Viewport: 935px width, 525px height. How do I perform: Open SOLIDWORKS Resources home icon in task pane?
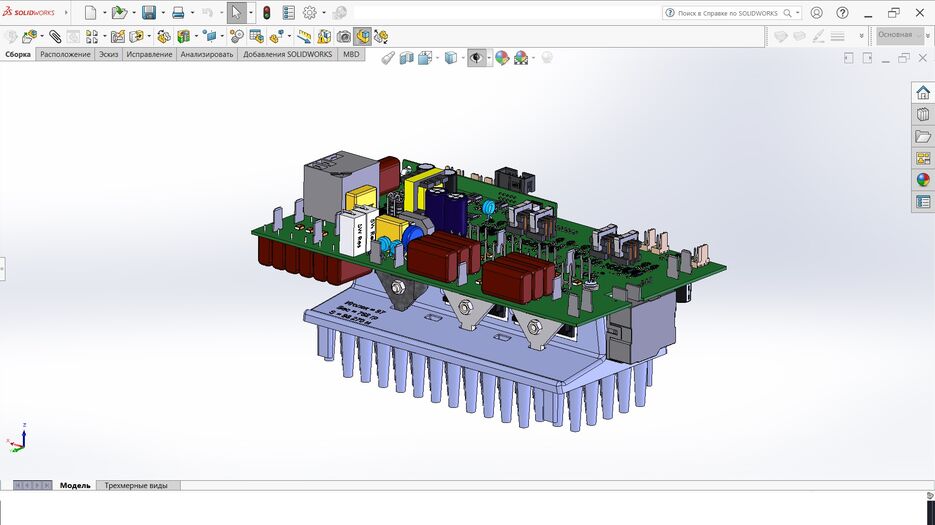(923, 93)
